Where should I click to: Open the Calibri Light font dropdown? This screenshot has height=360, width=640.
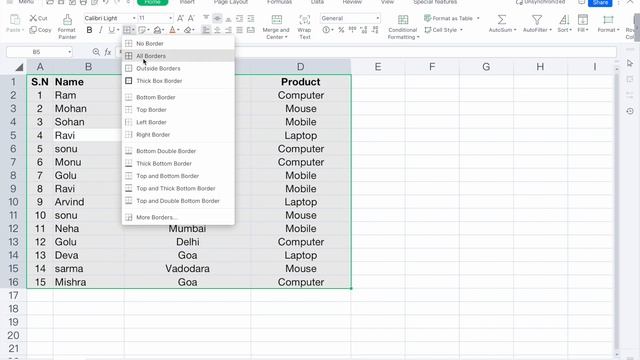coord(134,18)
